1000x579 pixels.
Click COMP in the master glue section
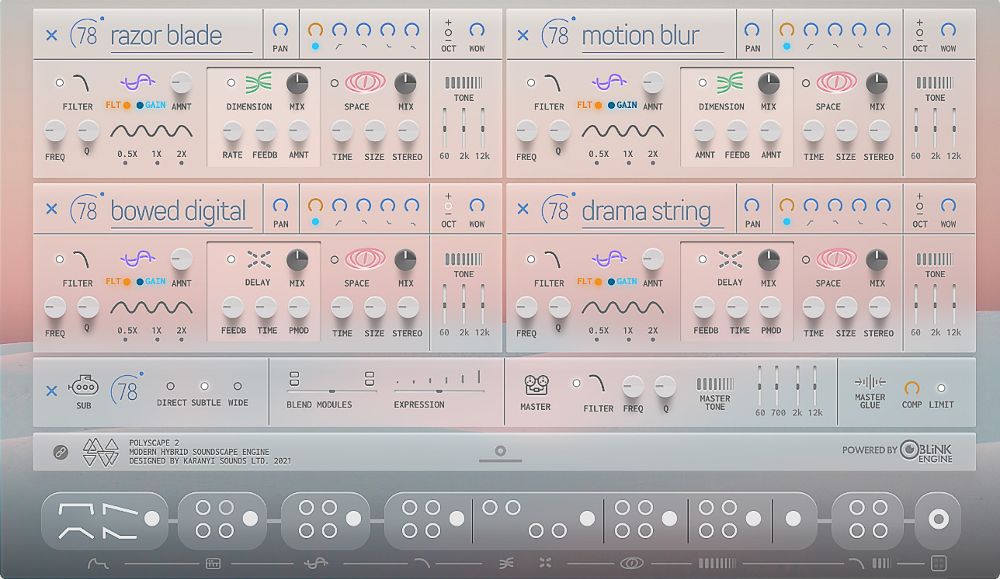point(911,388)
